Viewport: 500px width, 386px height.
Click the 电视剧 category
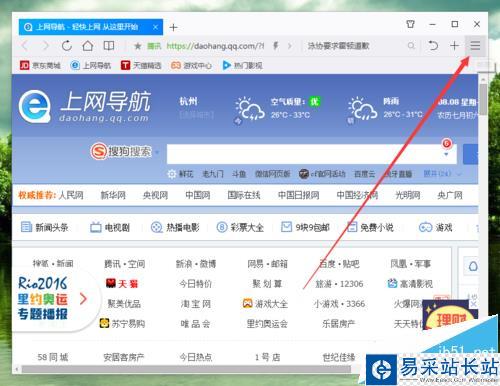110,227
